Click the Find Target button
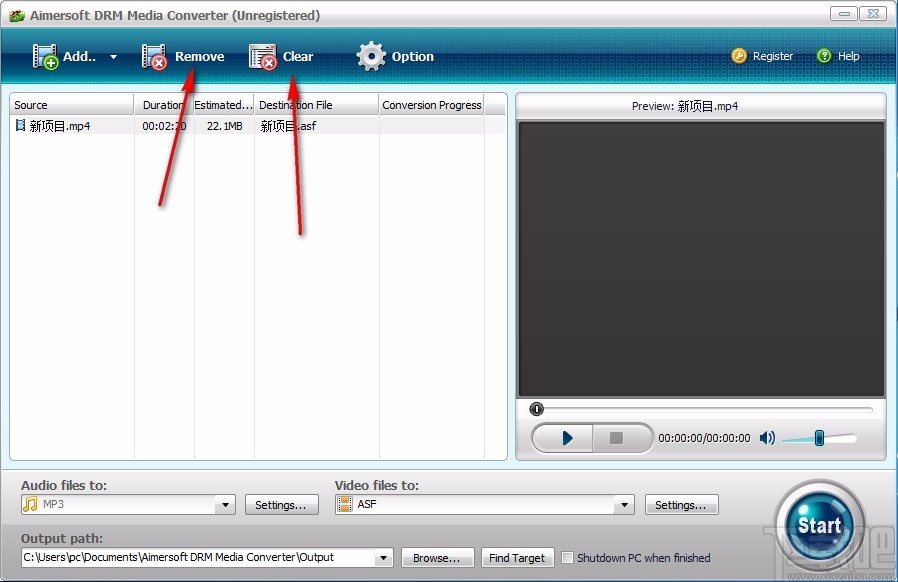Screen dimensions: 898x582 pyautogui.click(x=517, y=557)
